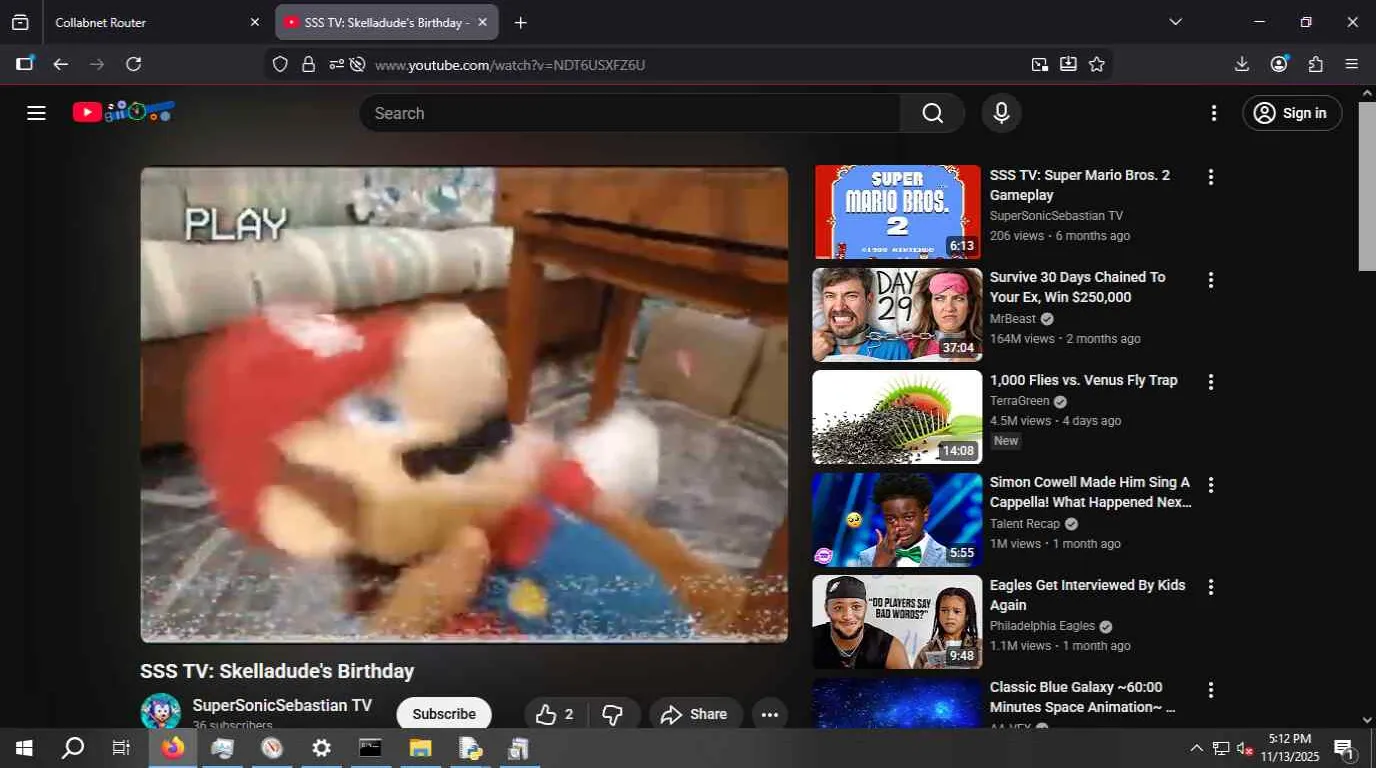Expand the list all tabs dropdown
This screenshot has height=768, width=1376.
(1175, 22)
